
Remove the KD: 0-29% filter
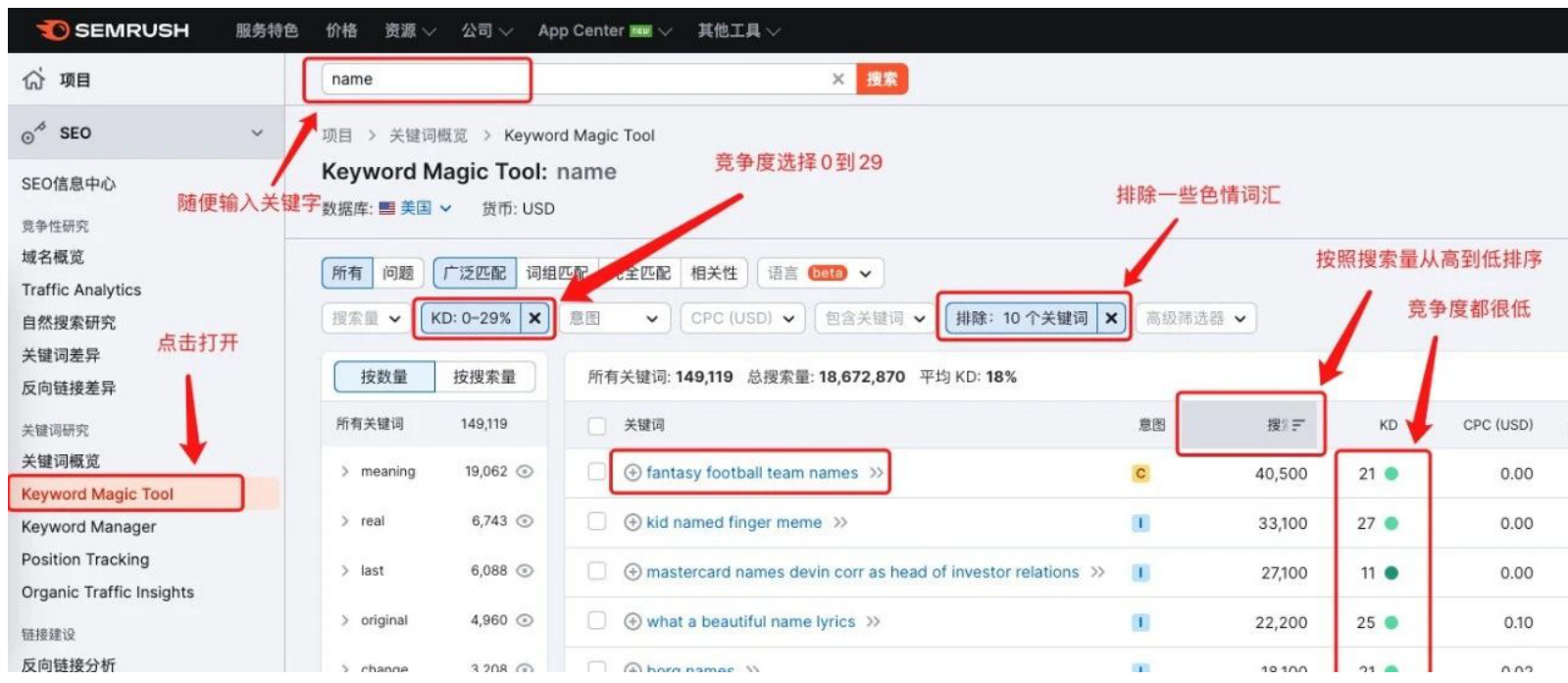(x=534, y=318)
